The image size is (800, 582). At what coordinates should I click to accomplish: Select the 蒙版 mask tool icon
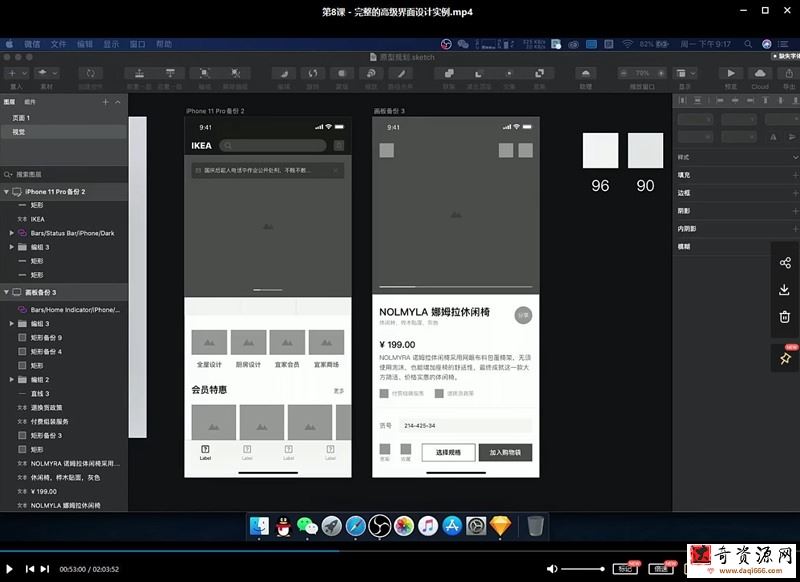tap(342, 73)
